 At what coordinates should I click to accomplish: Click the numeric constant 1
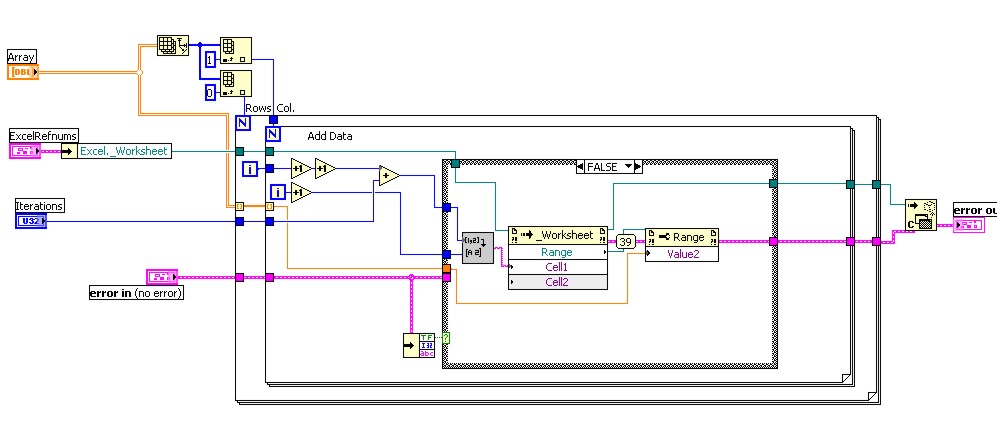click(211, 60)
